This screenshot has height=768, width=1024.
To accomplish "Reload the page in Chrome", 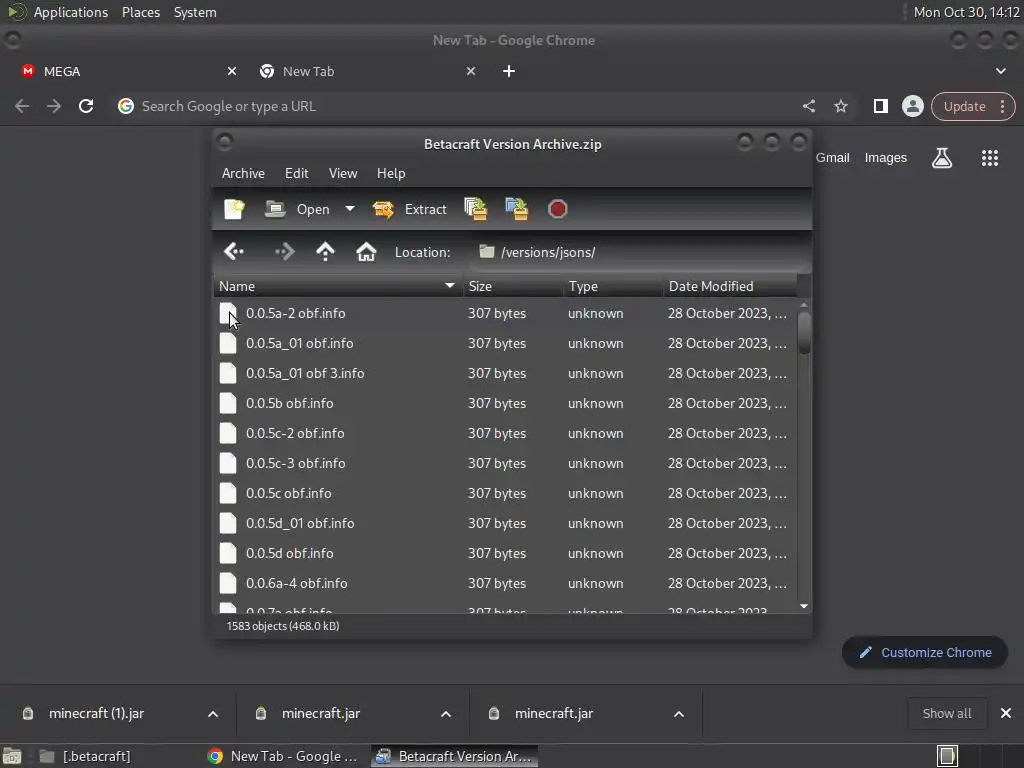I will (x=86, y=106).
